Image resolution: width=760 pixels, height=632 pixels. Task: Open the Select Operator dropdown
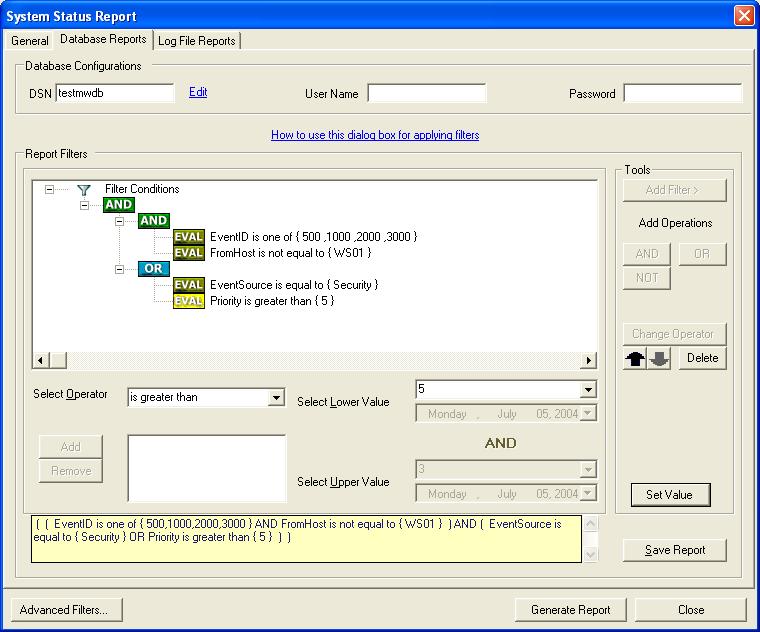click(277, 398)
